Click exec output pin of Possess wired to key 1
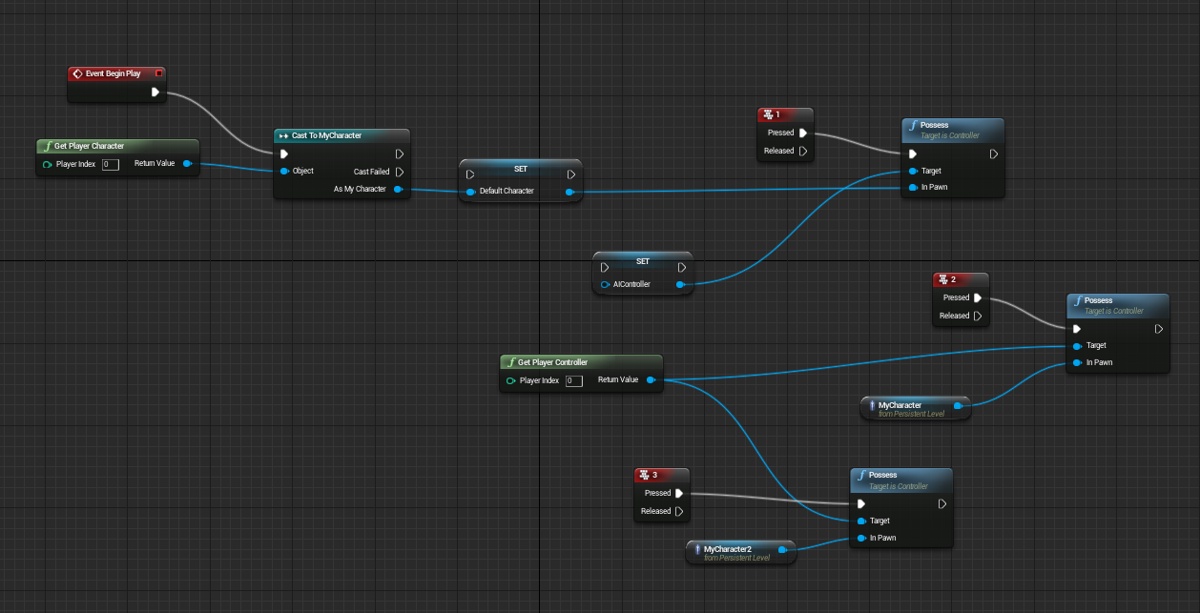 [x=993, y=154]
